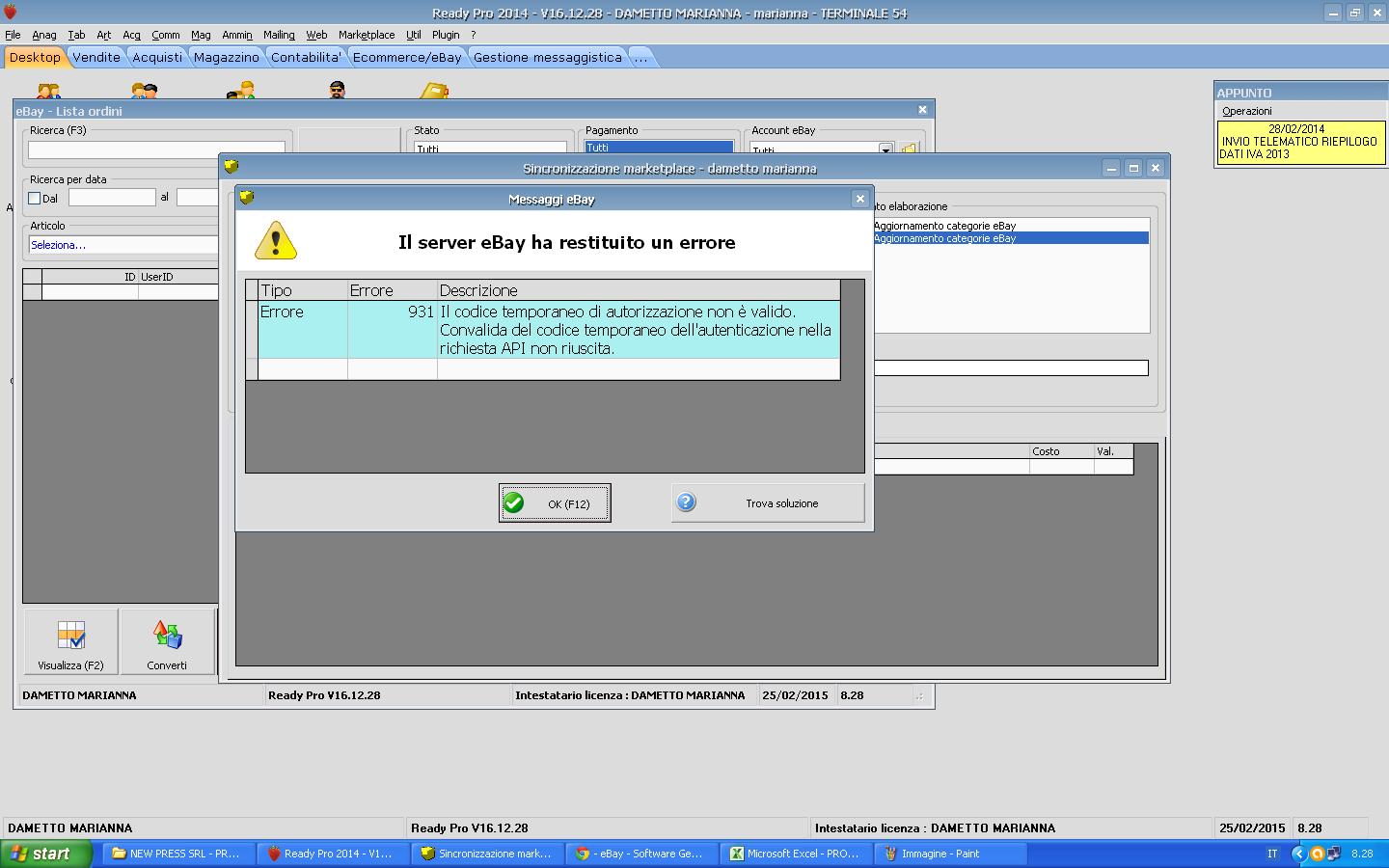The height and width of the screenshot is (868, 1389).
Task: Switch to the Microsoft Excel taskbar item
Action: (x=798, y=854)
